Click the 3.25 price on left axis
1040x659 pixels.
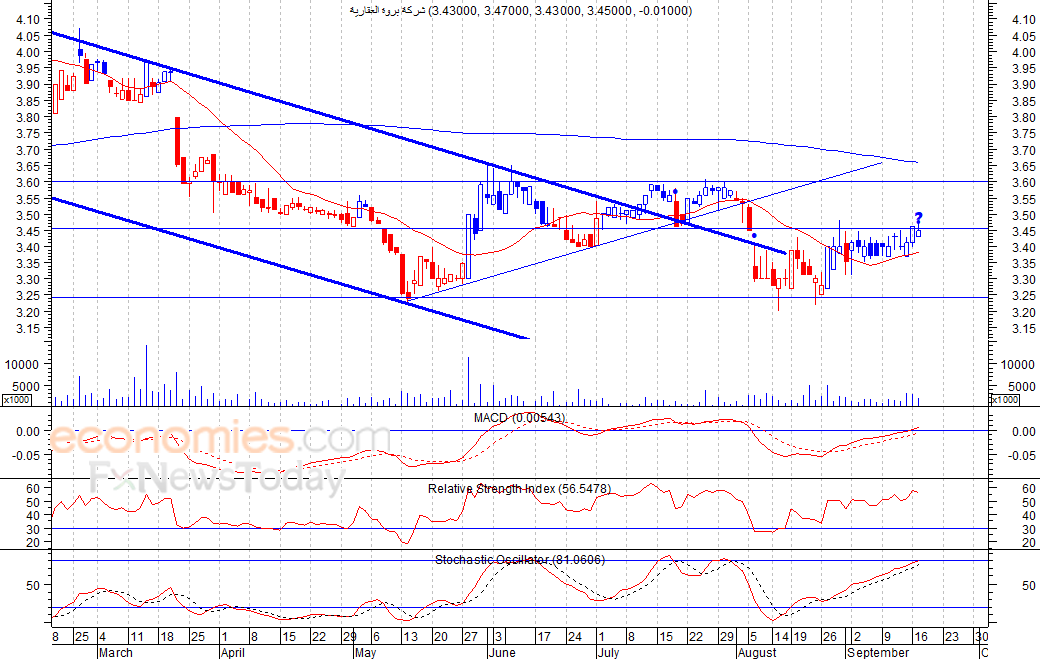(x=28, y=296)
